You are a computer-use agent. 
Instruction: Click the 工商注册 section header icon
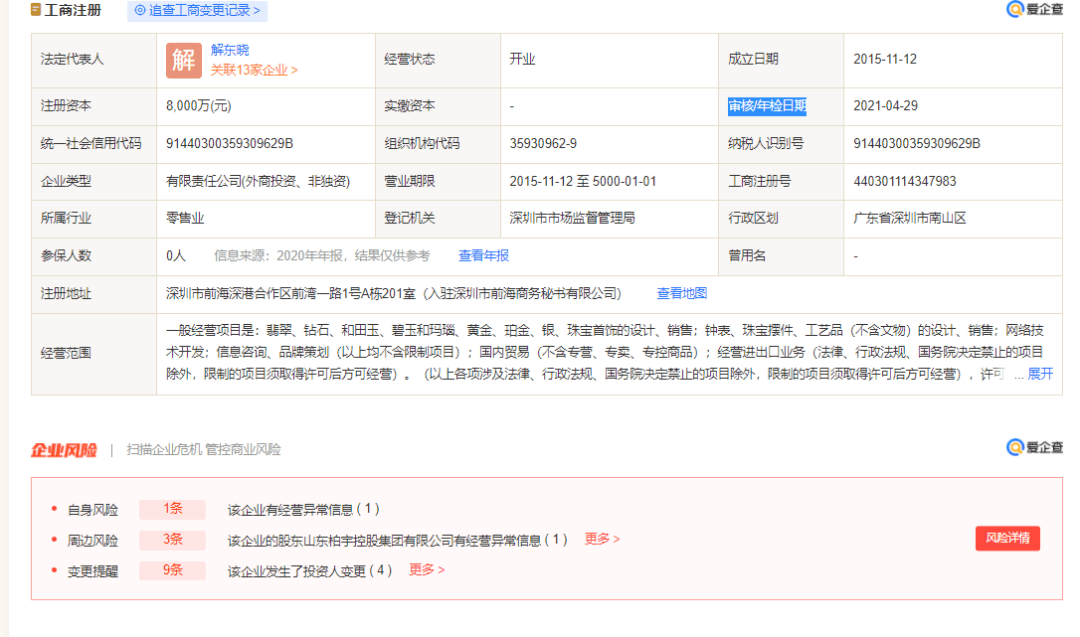click(x=36, y=11)
